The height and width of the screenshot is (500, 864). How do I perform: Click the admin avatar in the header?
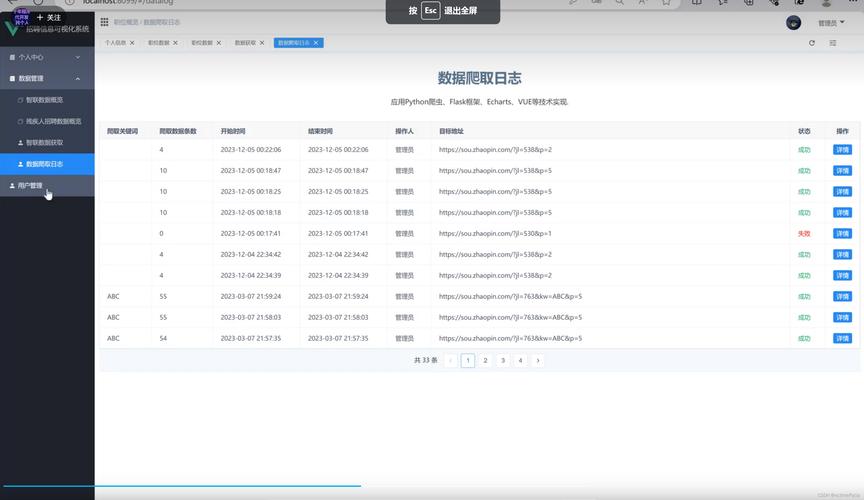pos(793,22)
